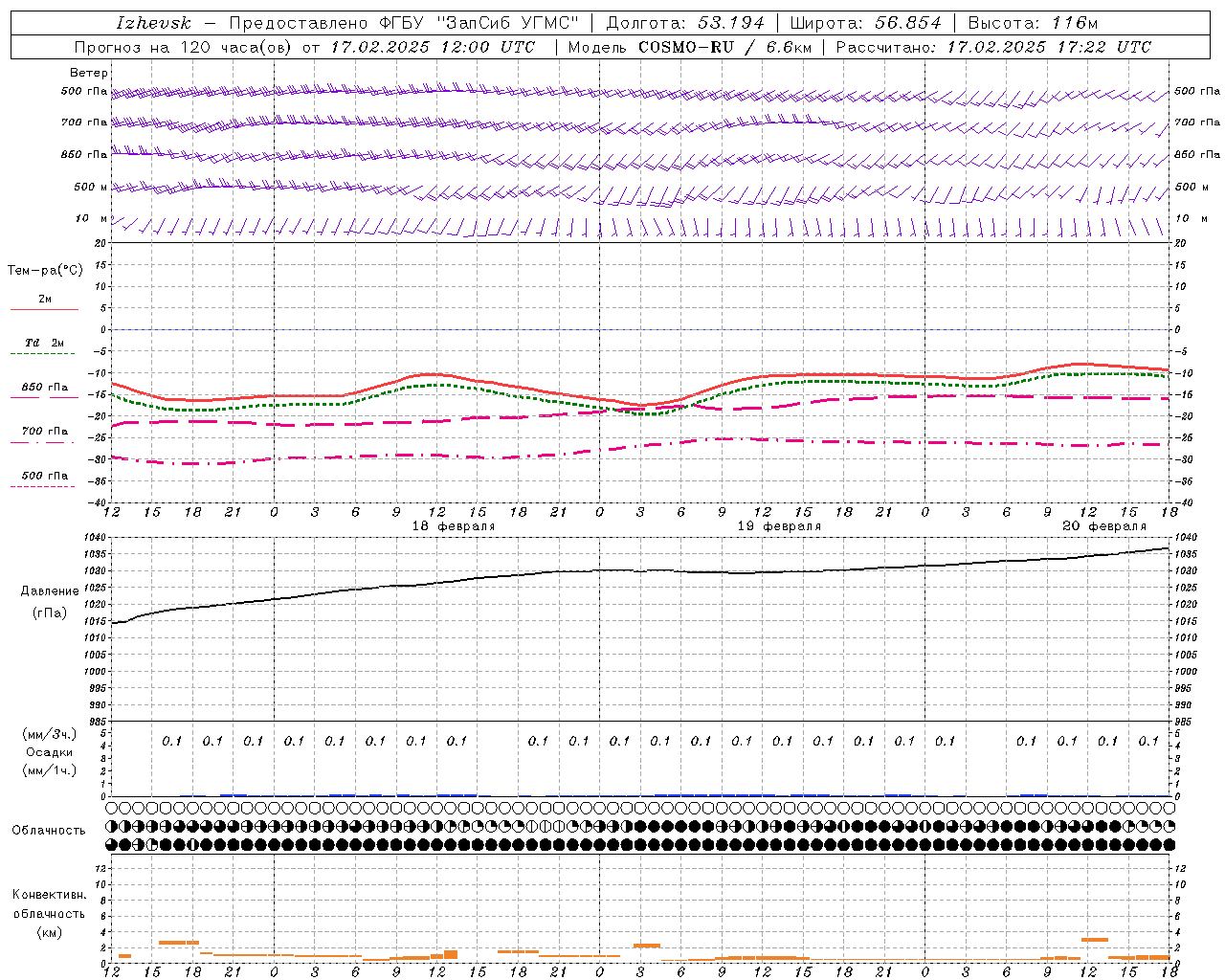Click the "(мм/1ч.)" precipitation unit label
1225x980 pixels.
pyautogui.click(x=50, y=770)
